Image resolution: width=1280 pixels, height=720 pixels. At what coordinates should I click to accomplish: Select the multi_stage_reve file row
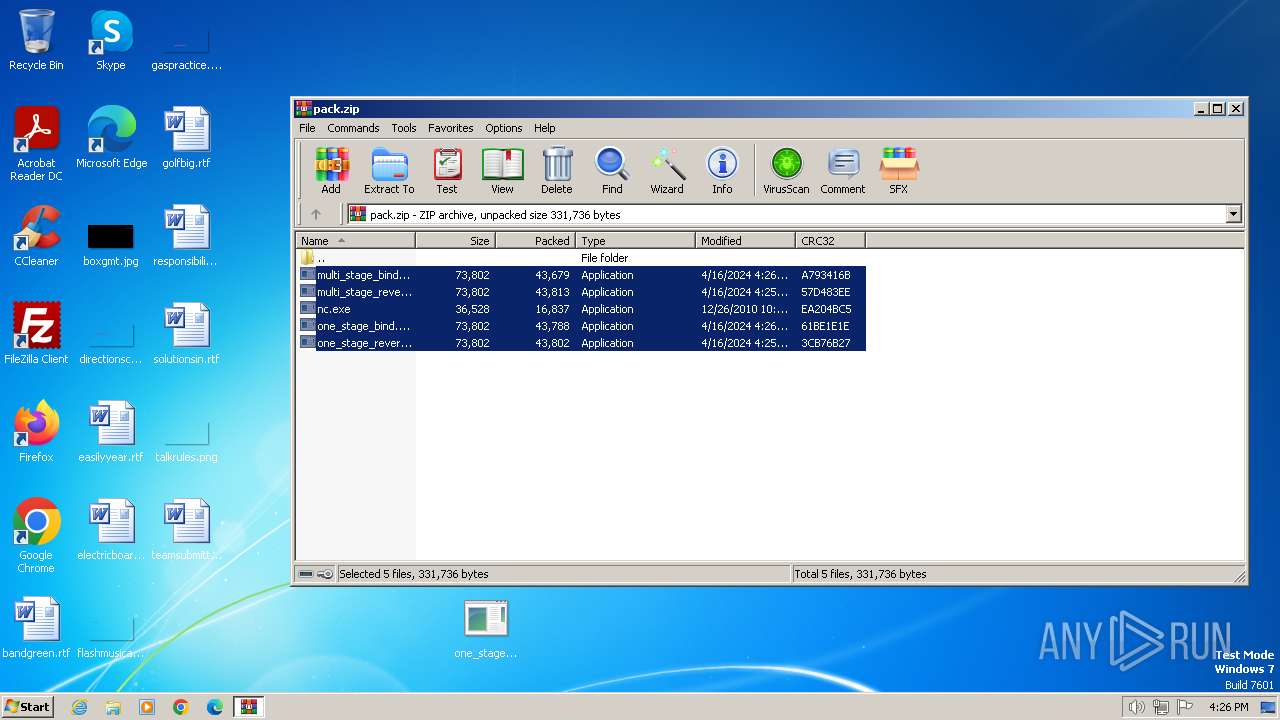click(x=580, y=292)
